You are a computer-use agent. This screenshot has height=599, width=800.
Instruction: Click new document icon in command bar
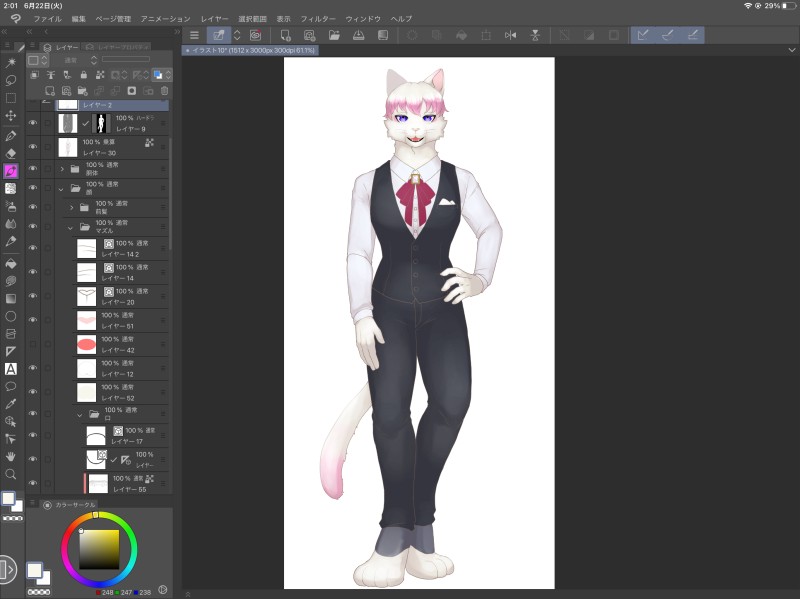[285, 35]
